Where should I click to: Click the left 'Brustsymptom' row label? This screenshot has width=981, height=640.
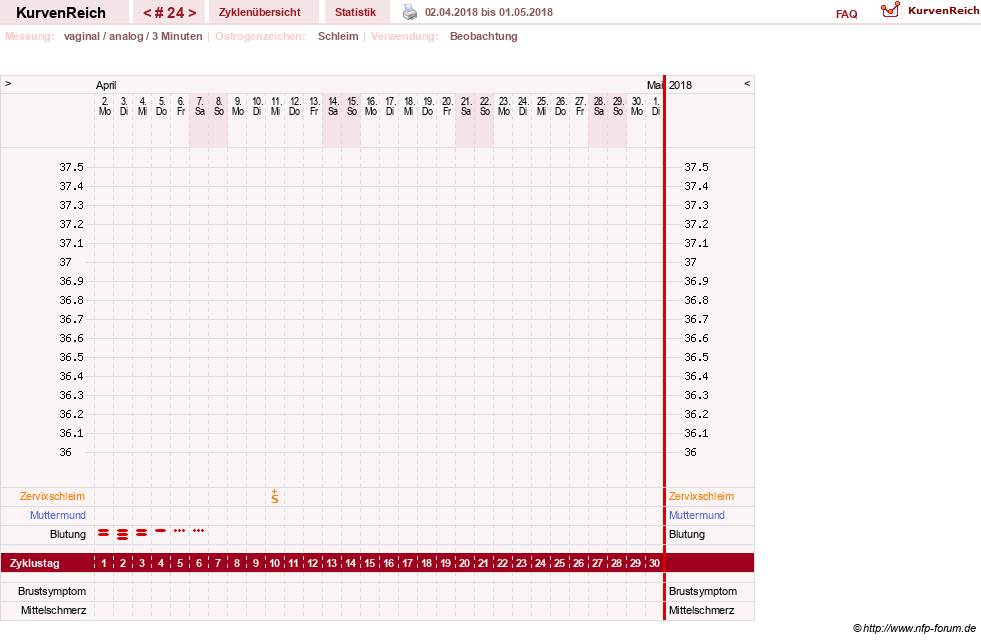[x=52, y=591]
